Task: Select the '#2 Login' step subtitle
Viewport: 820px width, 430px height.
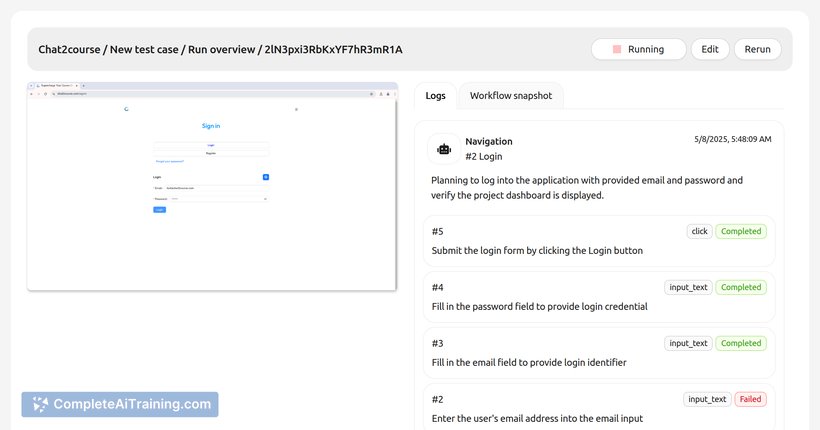Action: point(484,156)
